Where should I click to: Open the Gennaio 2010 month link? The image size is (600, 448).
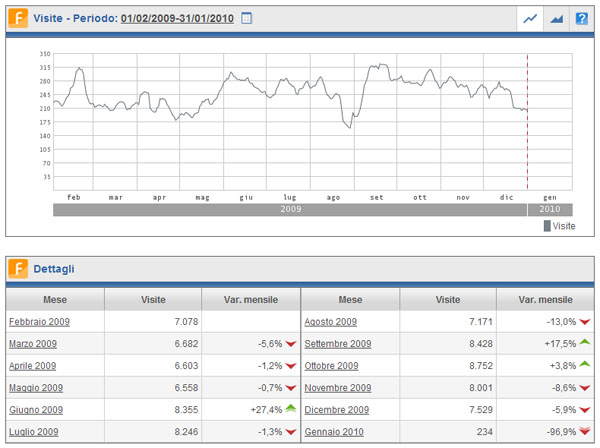pyautogui.click(x=336, y=432)
